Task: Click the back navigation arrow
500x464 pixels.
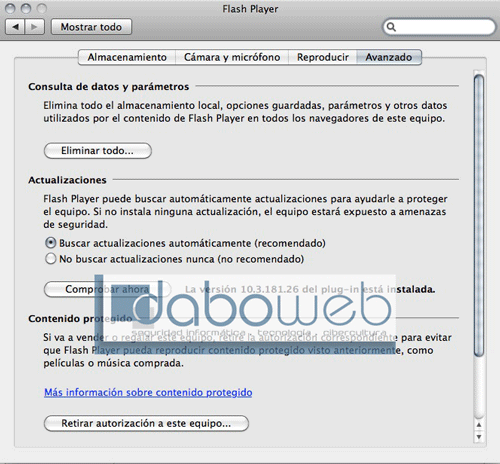Action: (15, 27)
